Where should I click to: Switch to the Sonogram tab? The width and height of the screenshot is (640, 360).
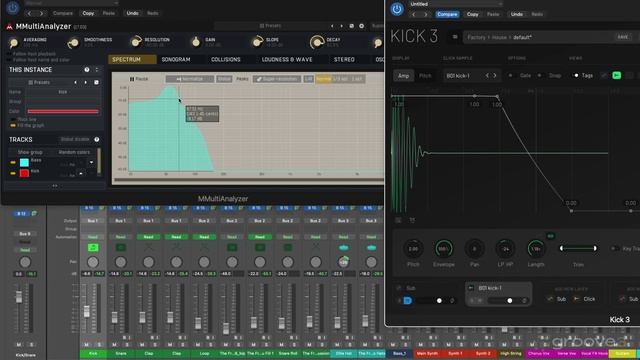pos(176,60)
